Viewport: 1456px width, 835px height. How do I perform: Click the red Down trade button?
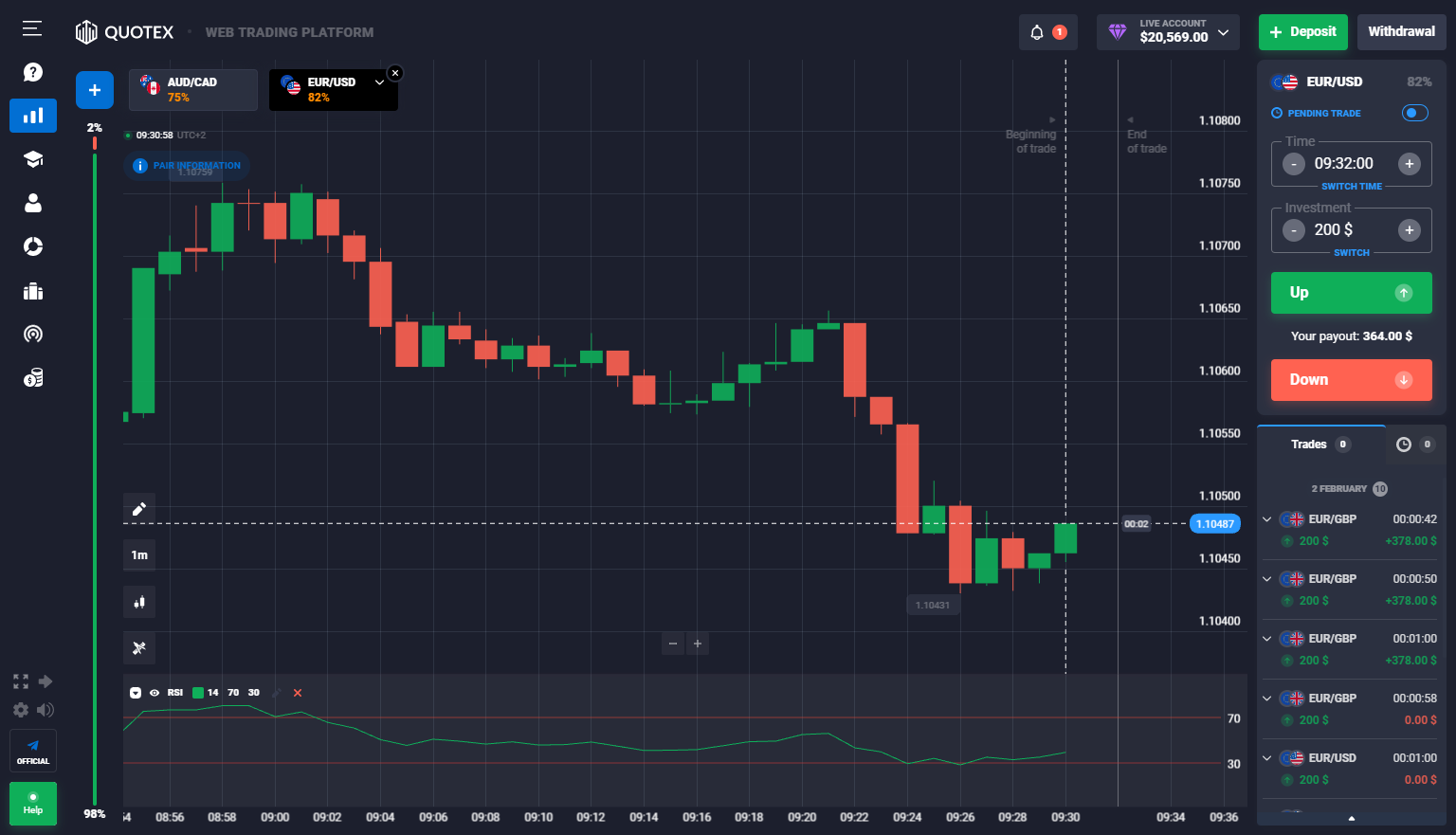[x=1352, y=380]
